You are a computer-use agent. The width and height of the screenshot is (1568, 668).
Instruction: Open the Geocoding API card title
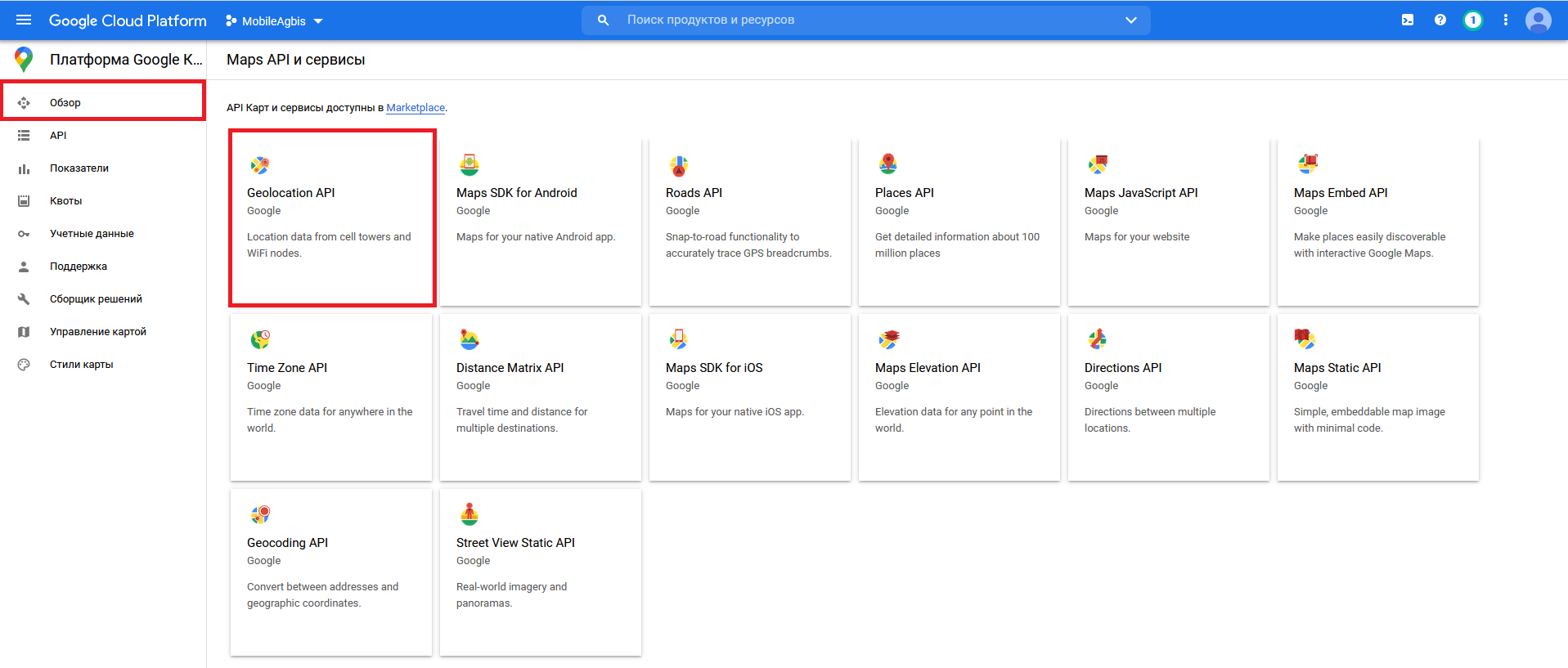287,543
